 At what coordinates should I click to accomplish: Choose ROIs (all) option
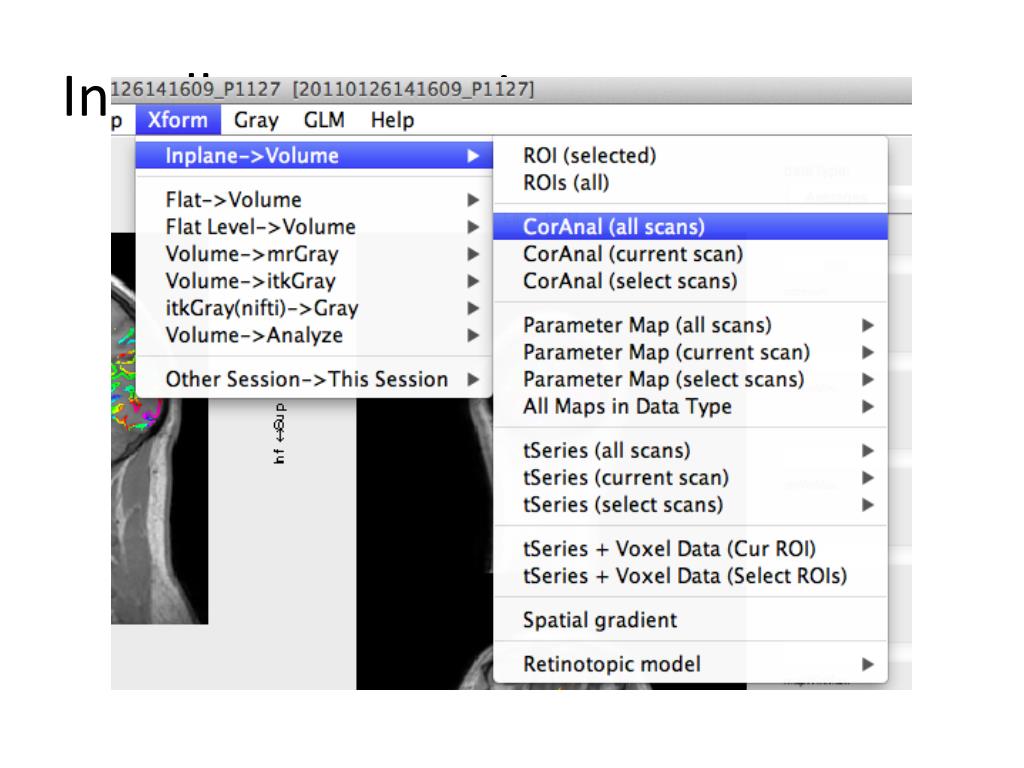point(690,183)
